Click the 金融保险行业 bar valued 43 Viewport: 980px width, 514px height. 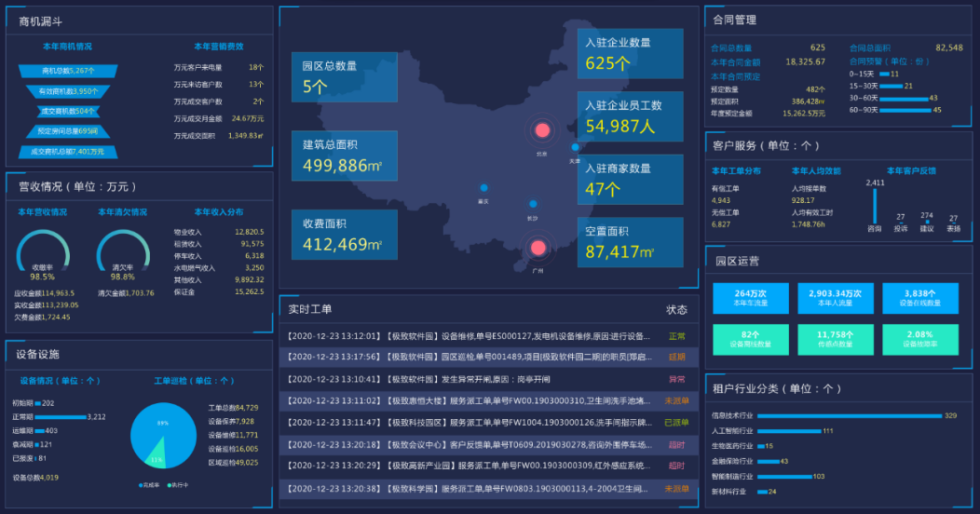point(768,461)
